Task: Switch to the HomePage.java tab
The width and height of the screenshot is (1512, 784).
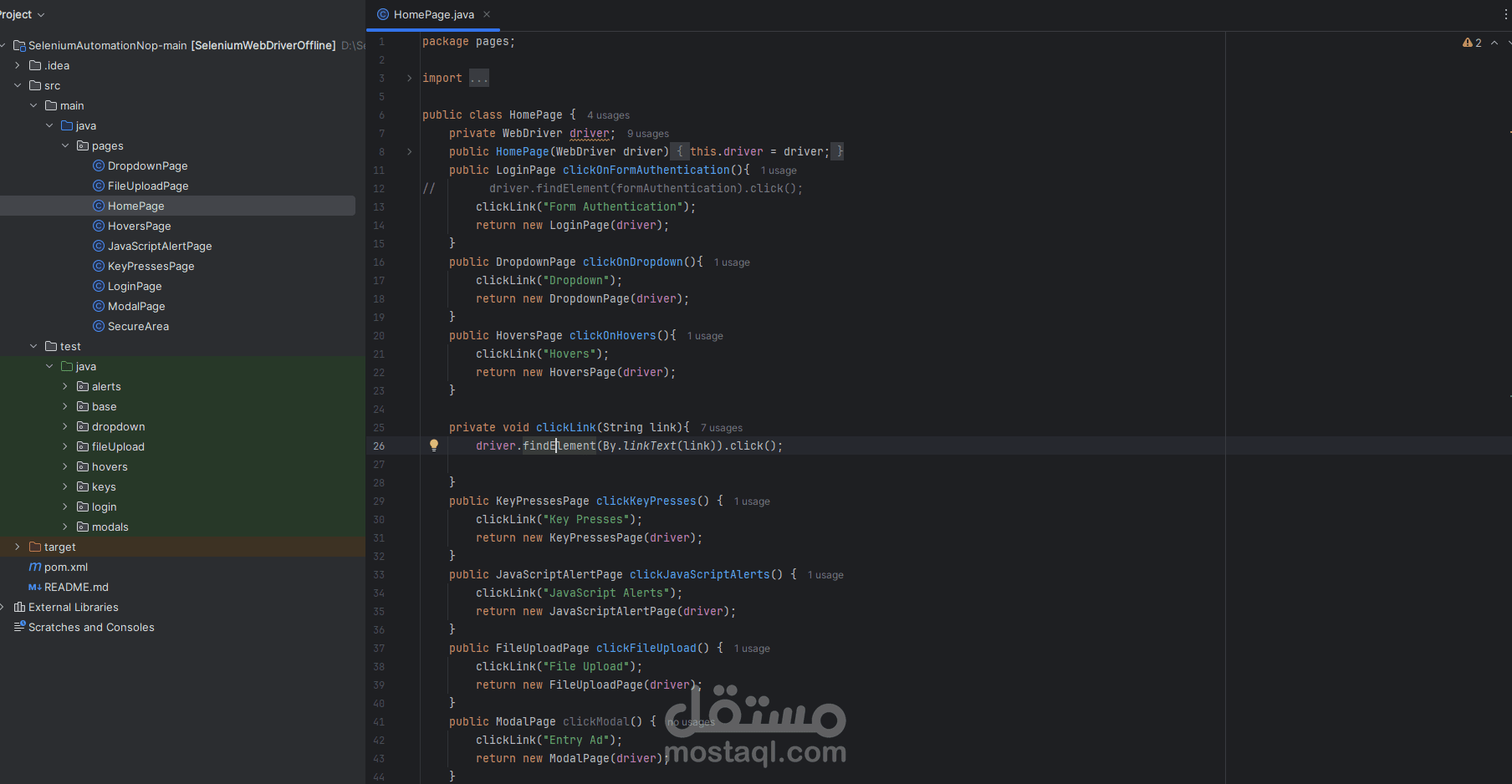Action: 433,14
